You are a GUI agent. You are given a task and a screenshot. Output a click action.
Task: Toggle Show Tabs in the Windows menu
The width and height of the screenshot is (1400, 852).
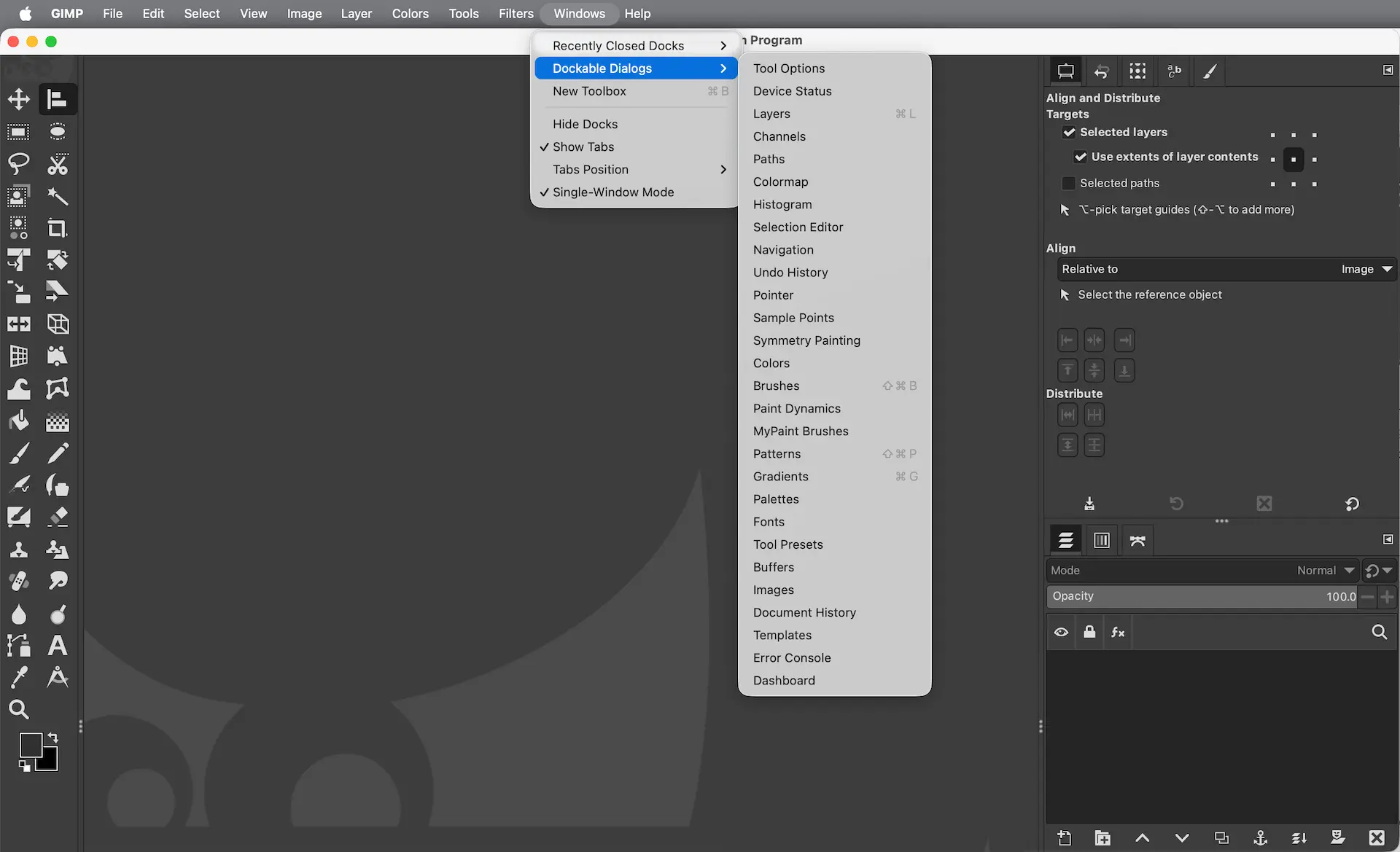(635, 147)
